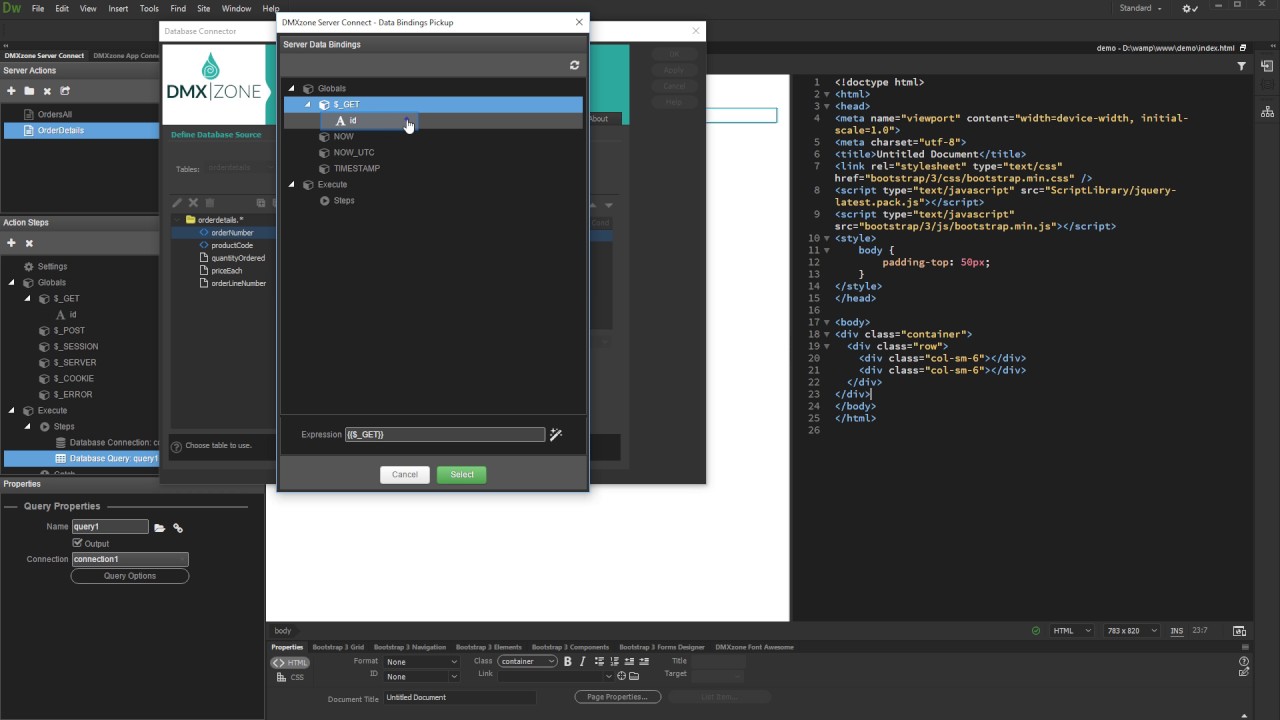Viewport: 1280px width, 720px height.
Task: Click the query Name input field
Action: point(110,527)
